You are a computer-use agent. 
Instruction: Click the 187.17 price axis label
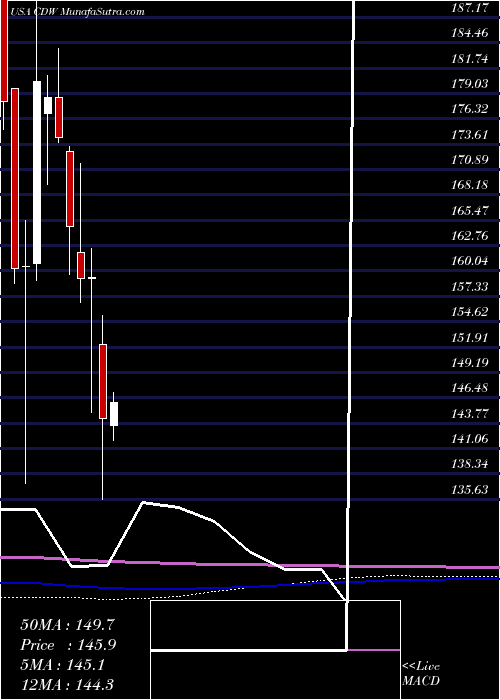(468, 8)
